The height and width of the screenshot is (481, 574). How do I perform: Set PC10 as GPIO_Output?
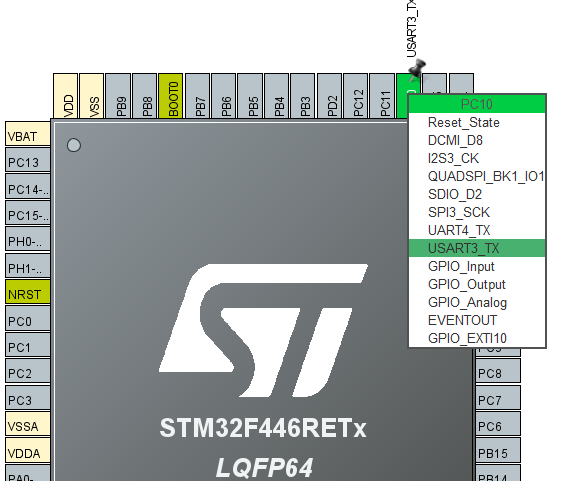tap(477, 284)
